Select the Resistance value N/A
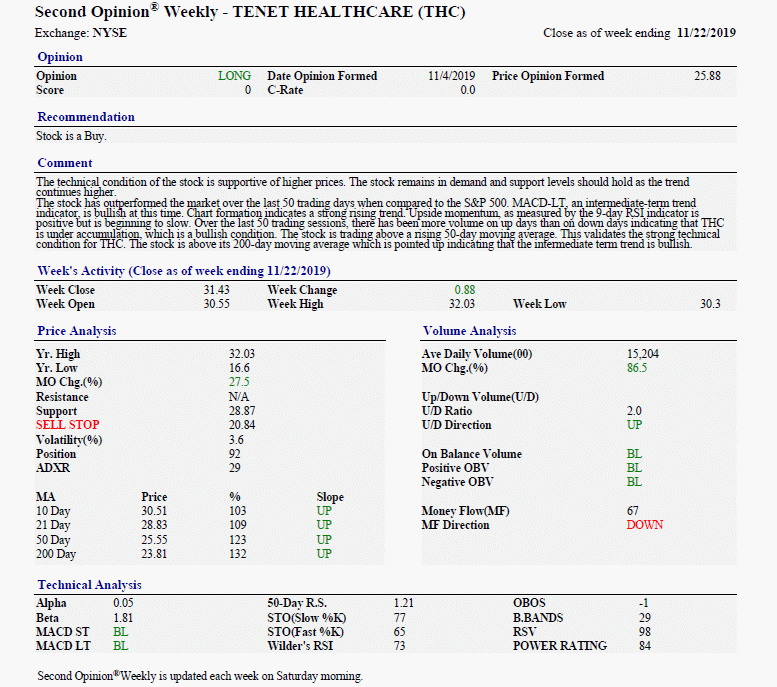This screenshot has height=687, width=777. (x=238, y=397)
